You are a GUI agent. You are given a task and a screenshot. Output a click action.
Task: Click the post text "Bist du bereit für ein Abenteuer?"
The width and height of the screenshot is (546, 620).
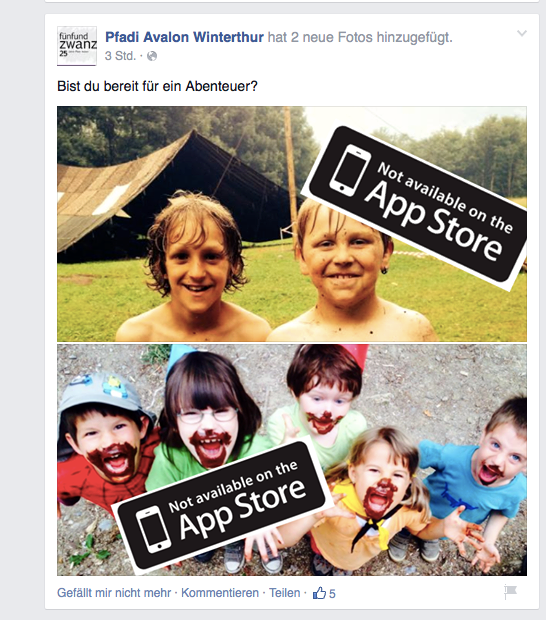[x=157, y=86]
